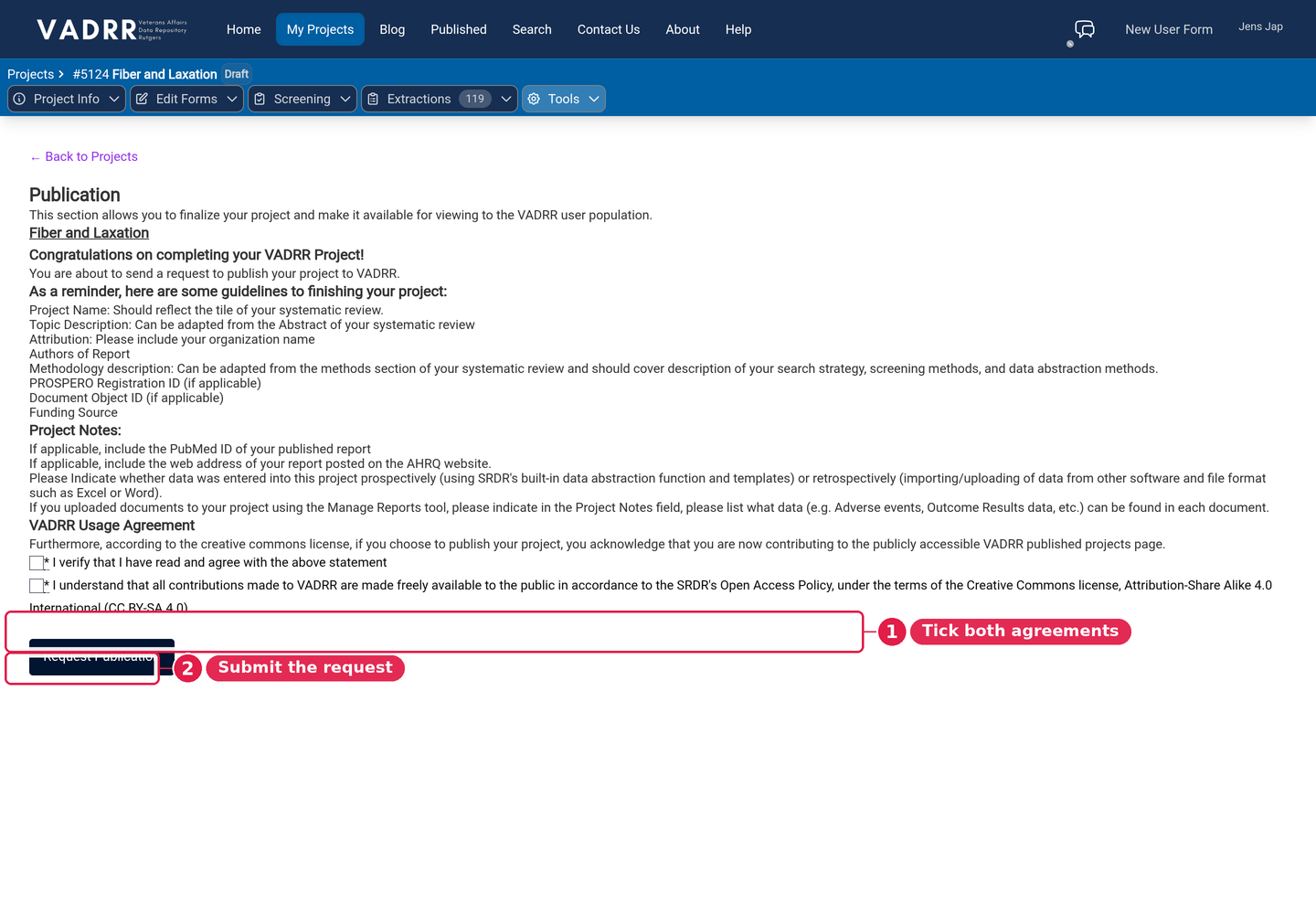Click the VADRR Usage Agreement heading

[111, 526]
